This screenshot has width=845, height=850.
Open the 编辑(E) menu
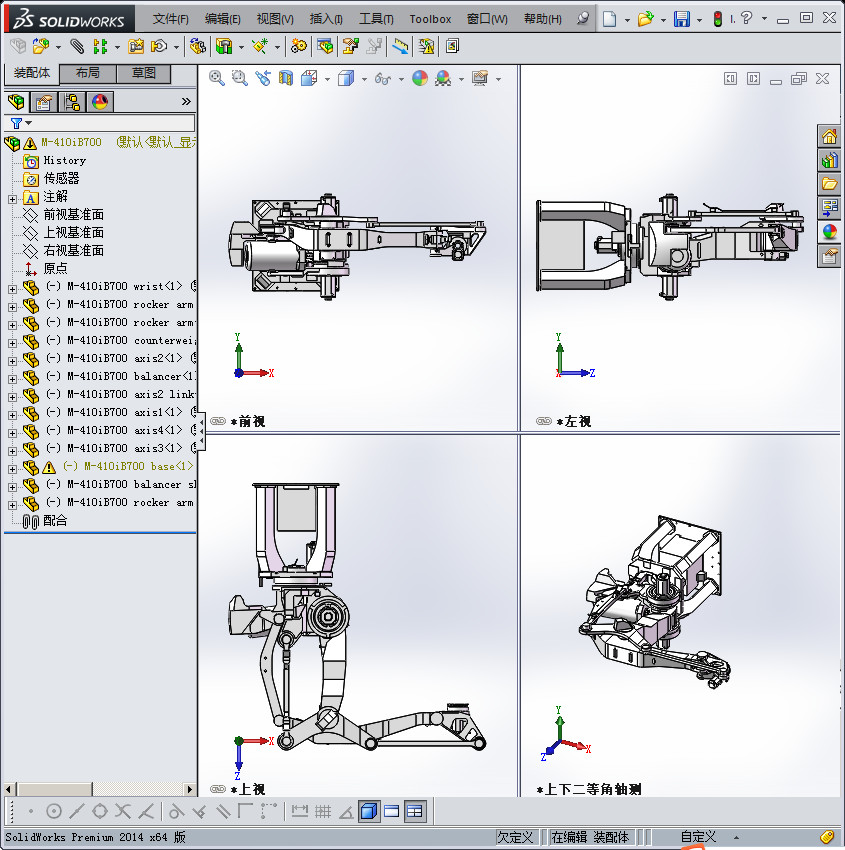[x=222, y=19]
